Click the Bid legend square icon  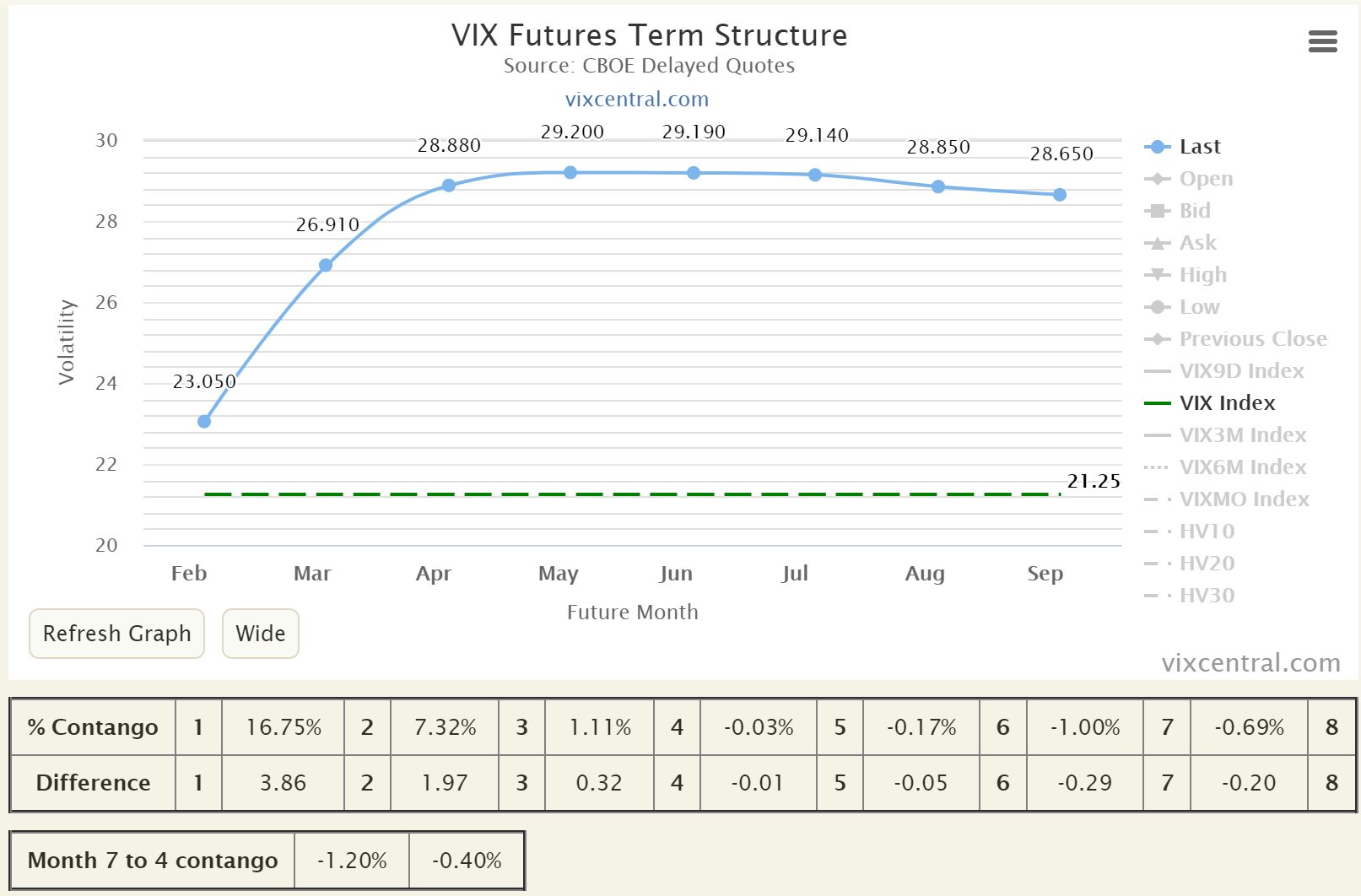click(x=1158, y=210)
